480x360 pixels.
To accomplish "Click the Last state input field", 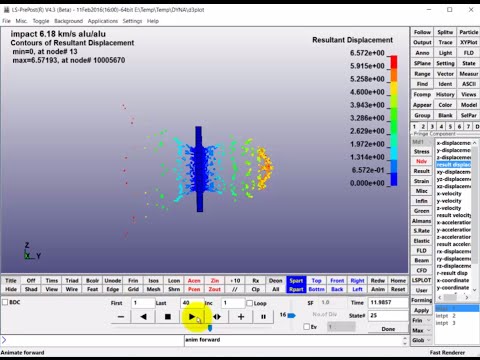I will pyautogui.click(x=192, y=303).
